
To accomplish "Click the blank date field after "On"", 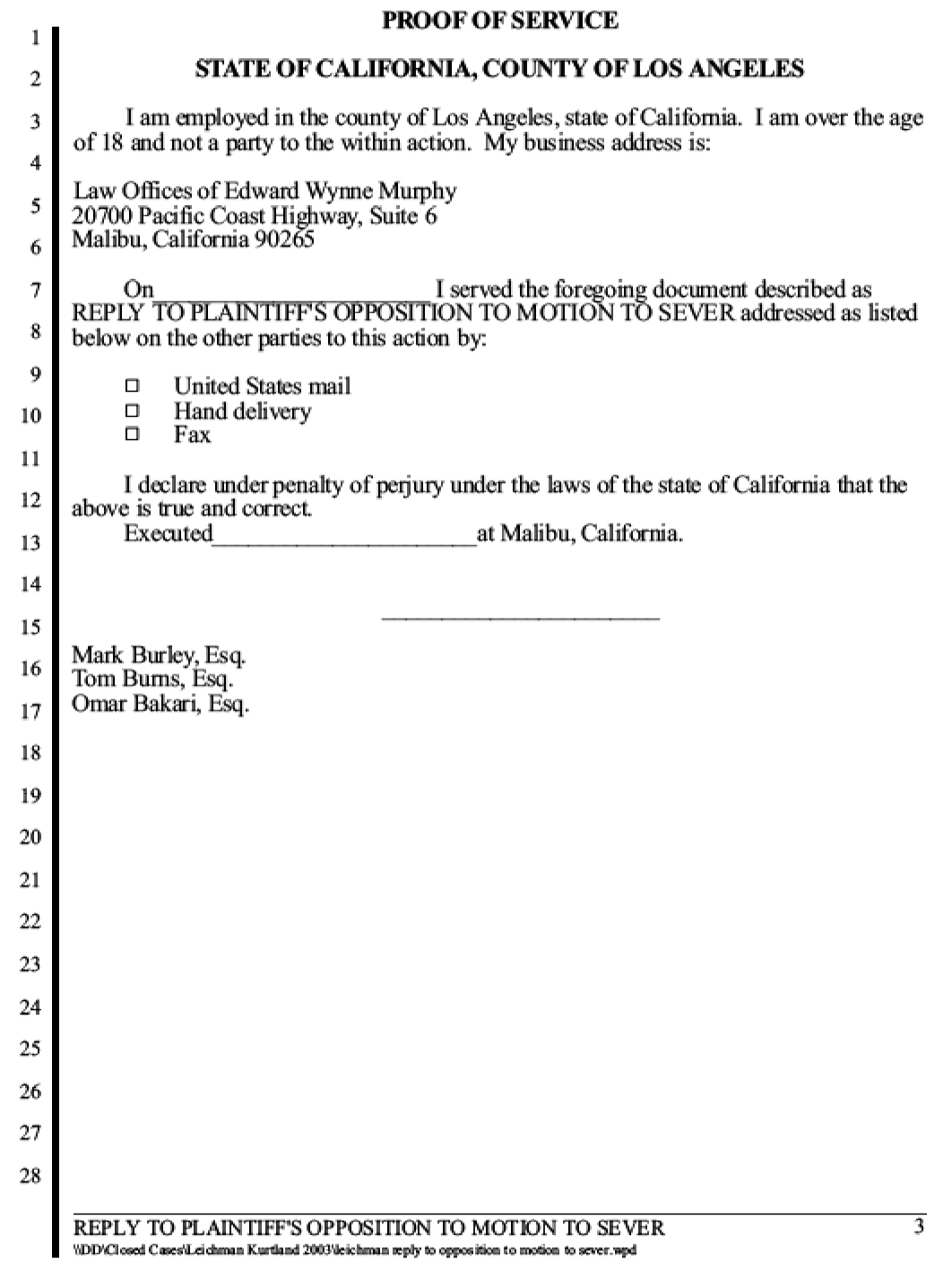I will 295,290.
